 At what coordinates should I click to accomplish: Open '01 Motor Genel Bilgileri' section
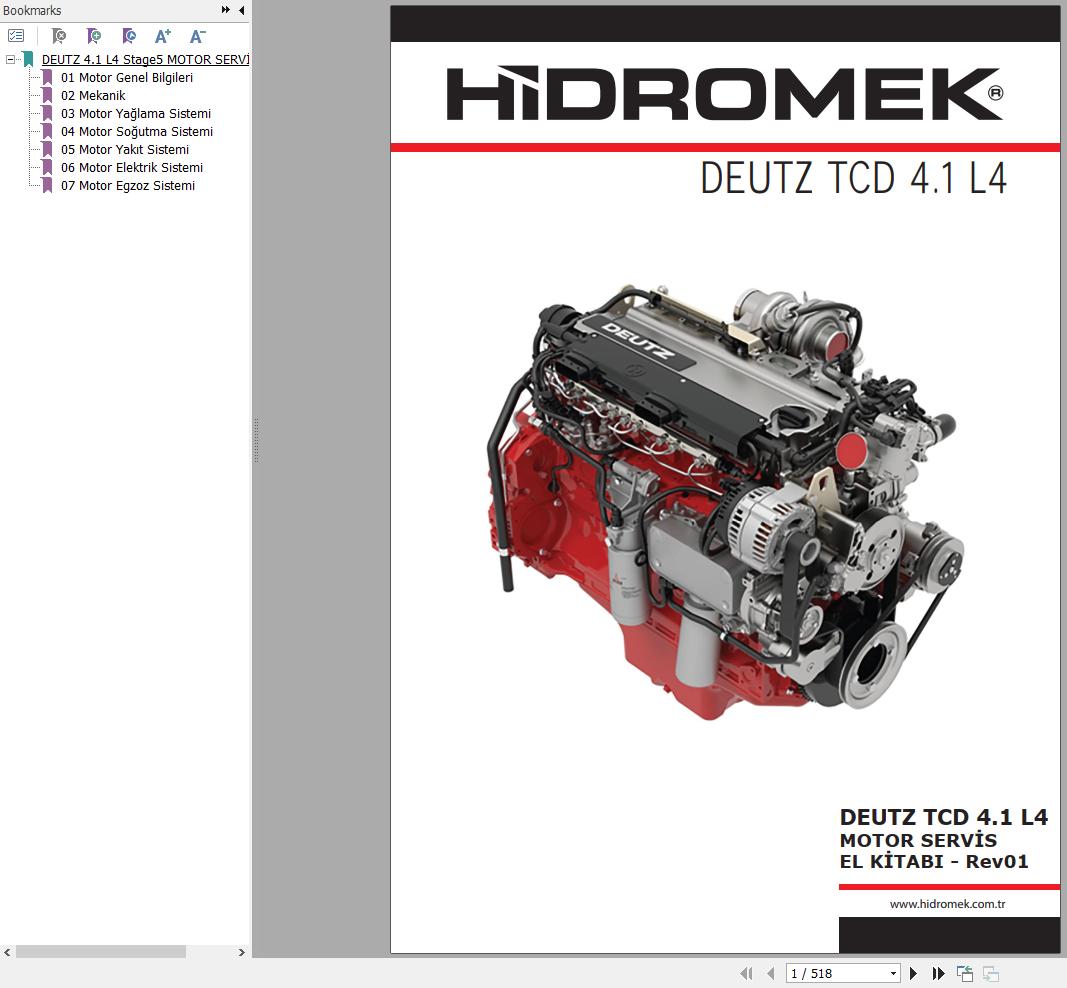click(x=128, y=77)
